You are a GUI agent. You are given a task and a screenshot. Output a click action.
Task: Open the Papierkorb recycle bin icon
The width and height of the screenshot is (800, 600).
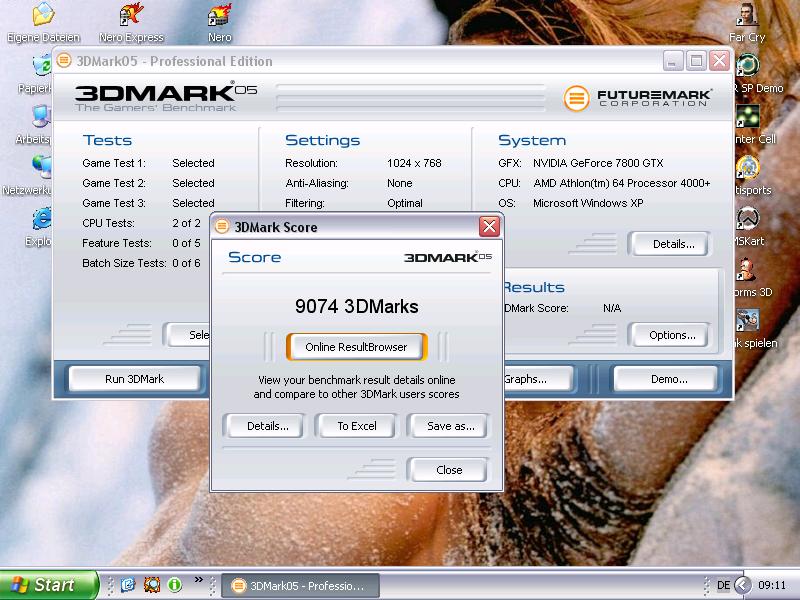(x=36, y=74)
